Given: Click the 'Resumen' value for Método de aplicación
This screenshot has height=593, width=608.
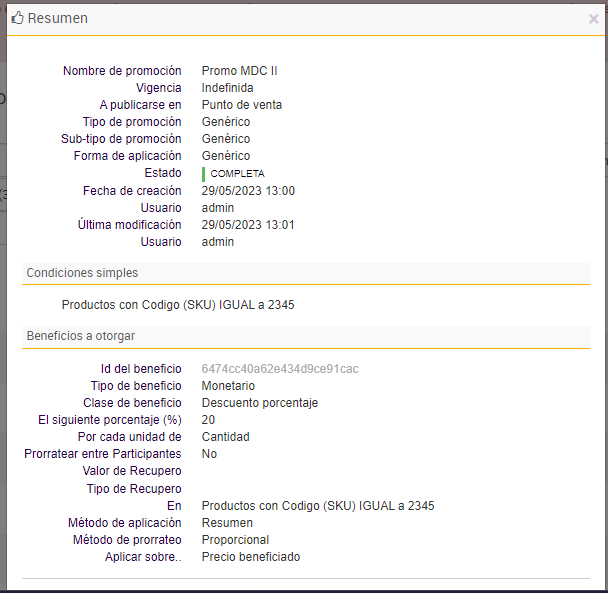Looking at the screenshot, I should [227, 523].
